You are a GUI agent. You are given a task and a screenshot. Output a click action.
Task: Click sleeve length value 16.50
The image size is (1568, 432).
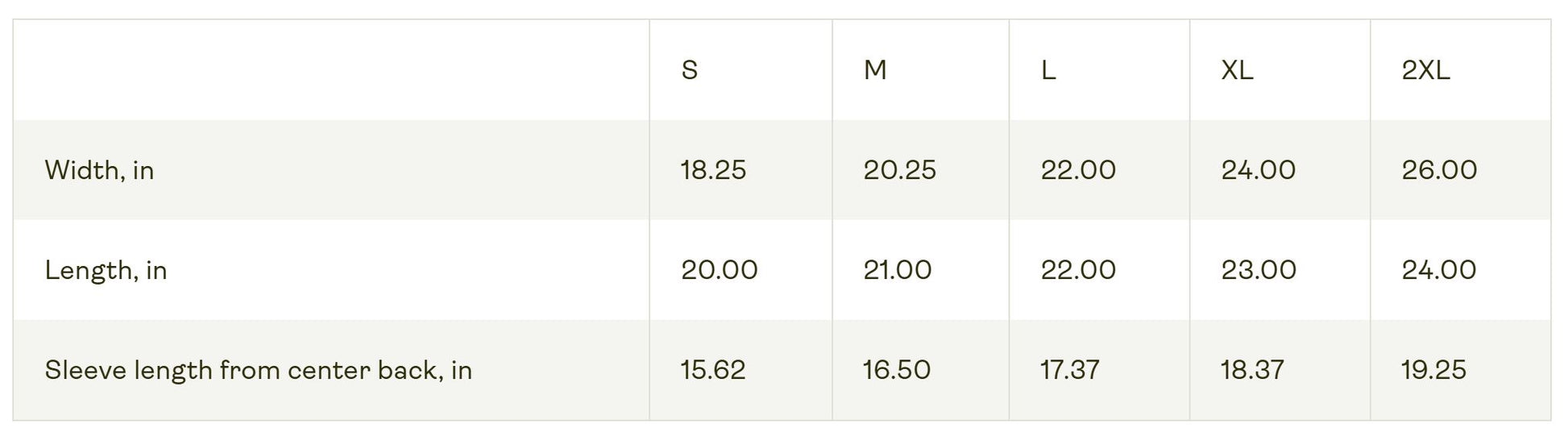(x=896, y=370)
